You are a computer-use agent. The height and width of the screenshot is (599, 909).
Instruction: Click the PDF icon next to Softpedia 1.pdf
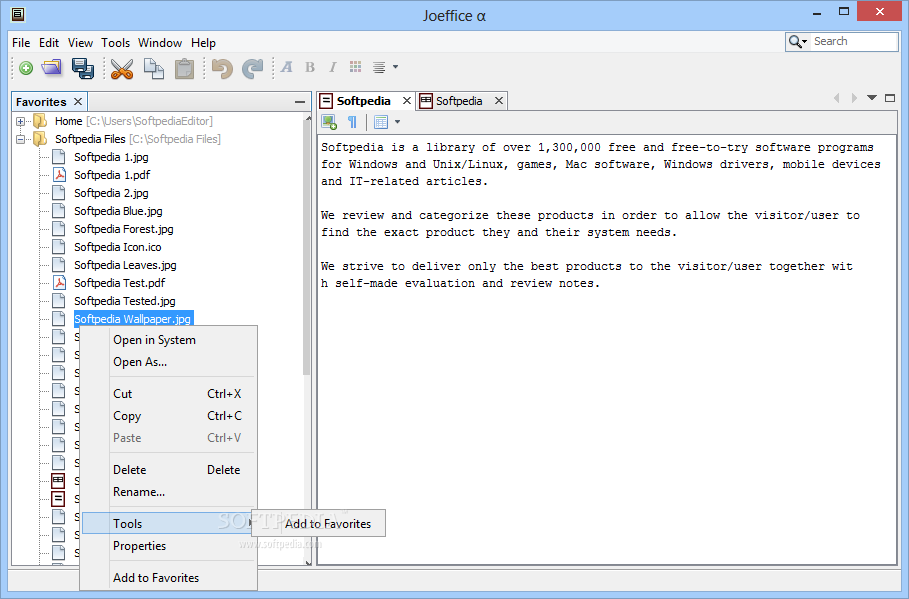pos(59,175)
